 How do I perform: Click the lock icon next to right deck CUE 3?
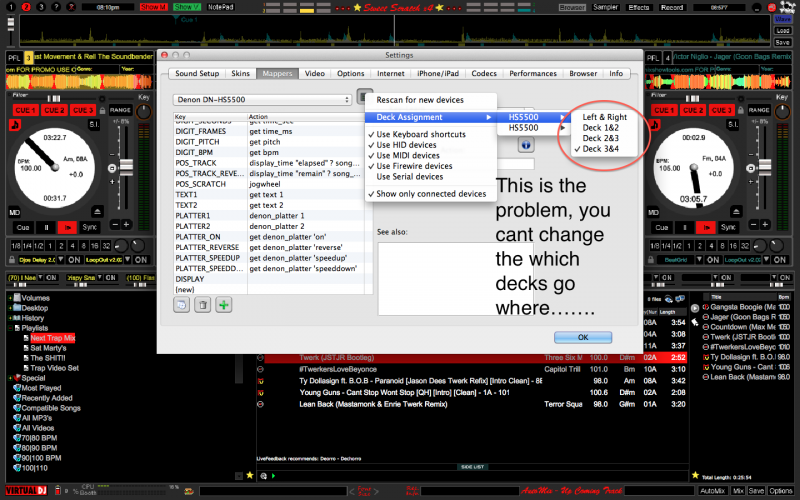tap(739, 111)
